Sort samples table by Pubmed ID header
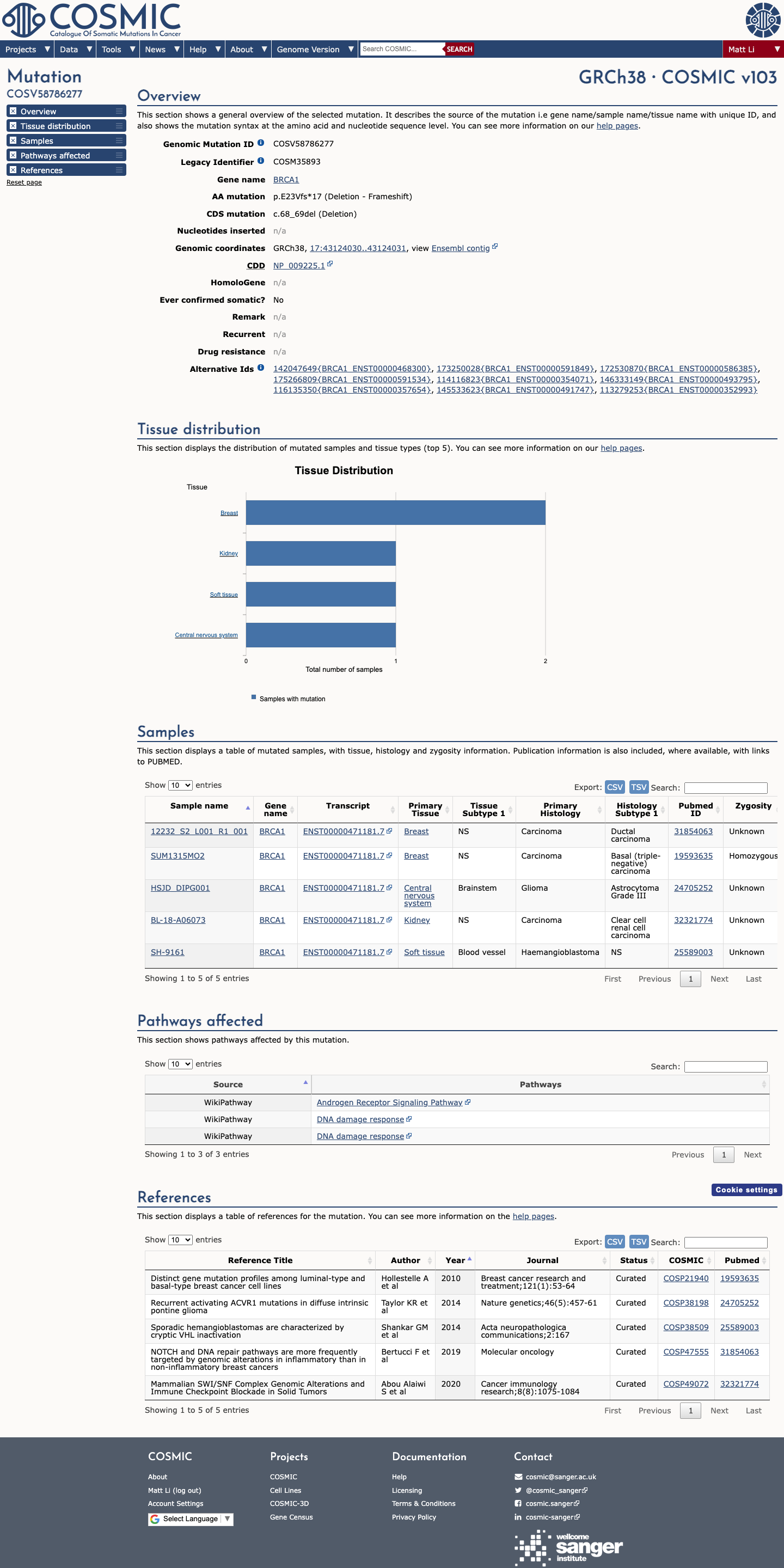Viewport: 784px width, 1568px height. tap(695, 810)
